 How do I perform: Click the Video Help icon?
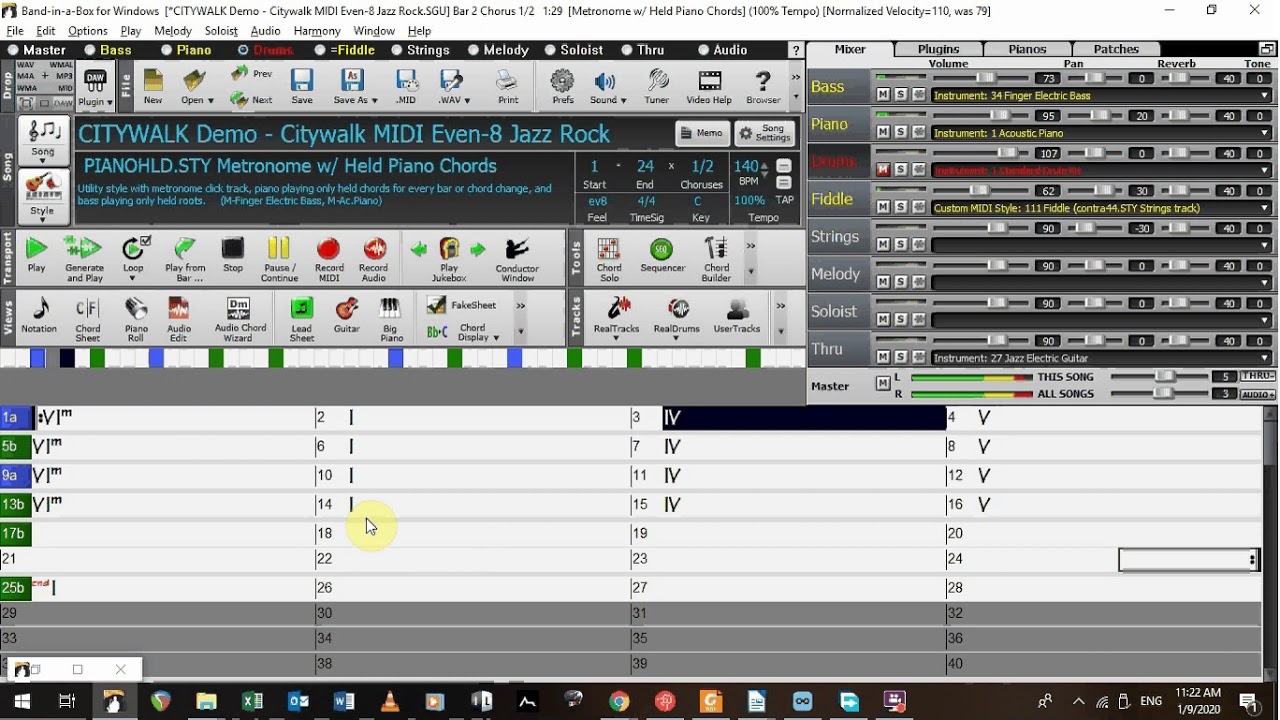(709, 87)
